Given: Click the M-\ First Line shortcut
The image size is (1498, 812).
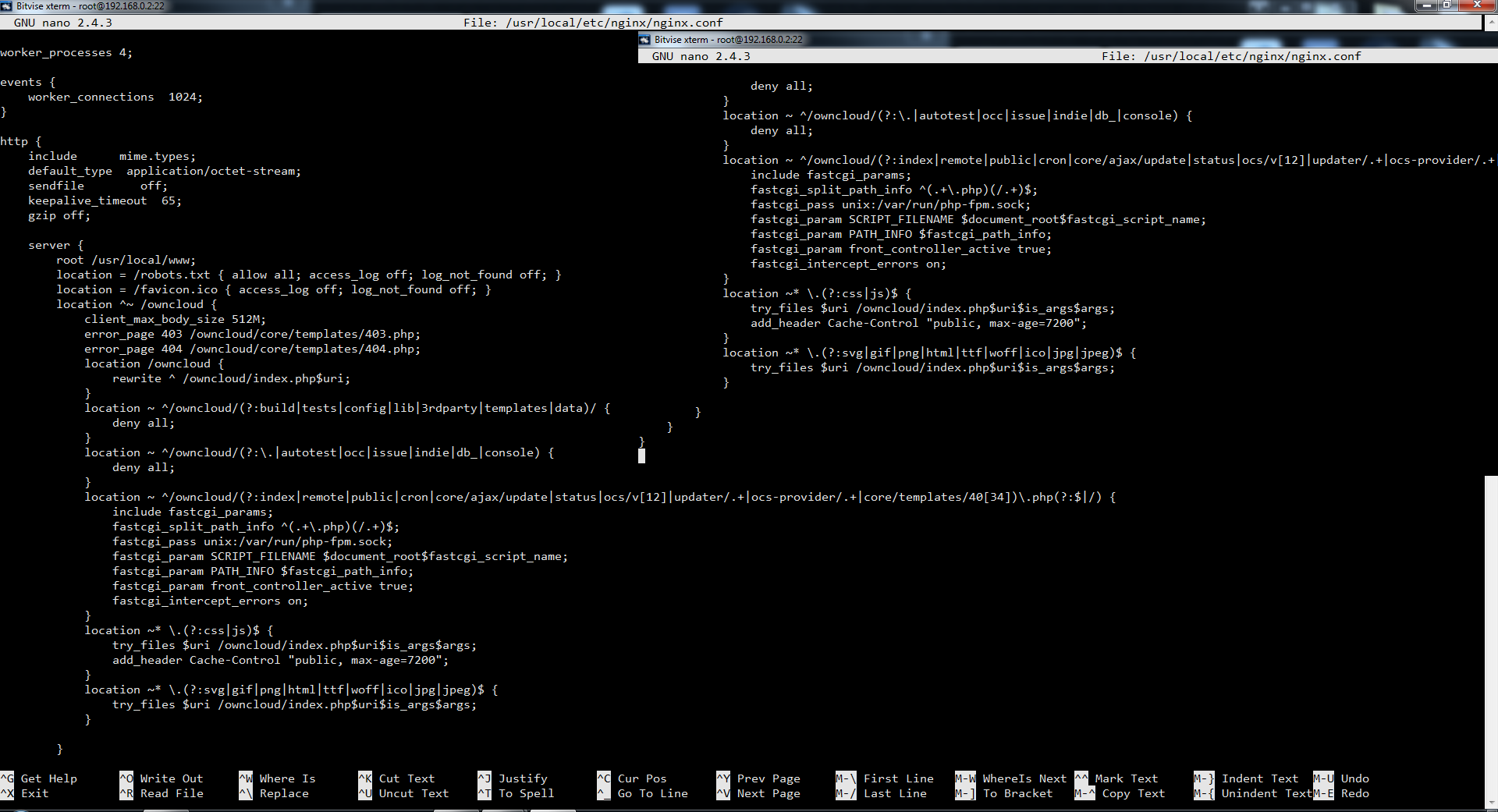Looking at the screenshot, I should click(x=885, y=778).
